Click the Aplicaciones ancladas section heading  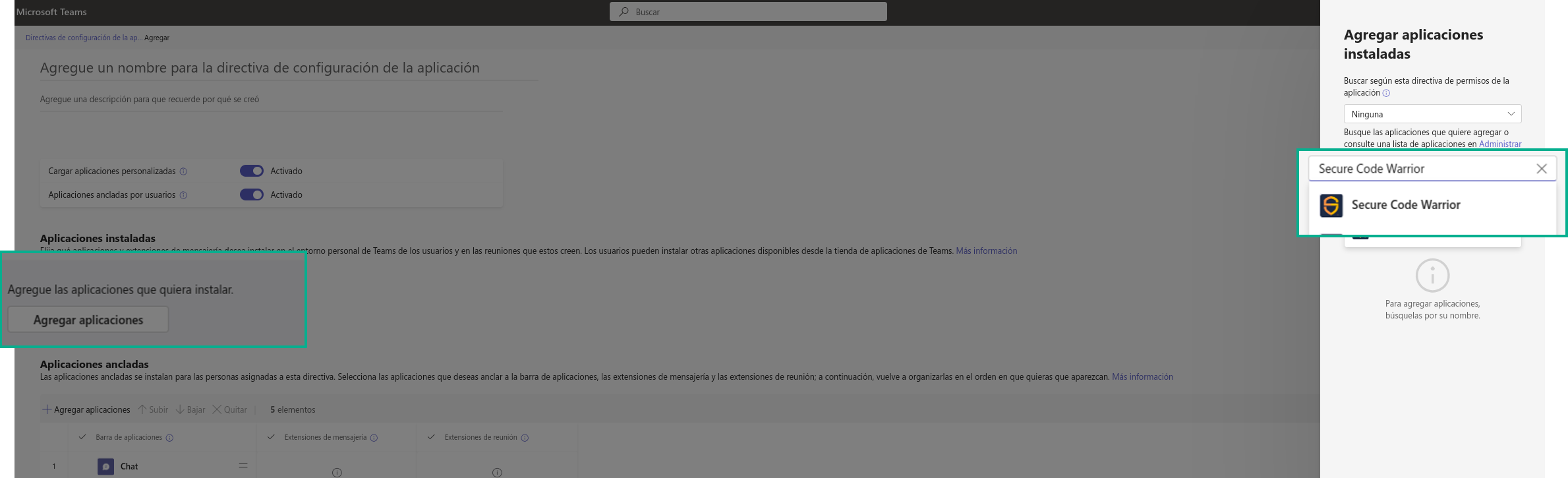pos(94,364)
